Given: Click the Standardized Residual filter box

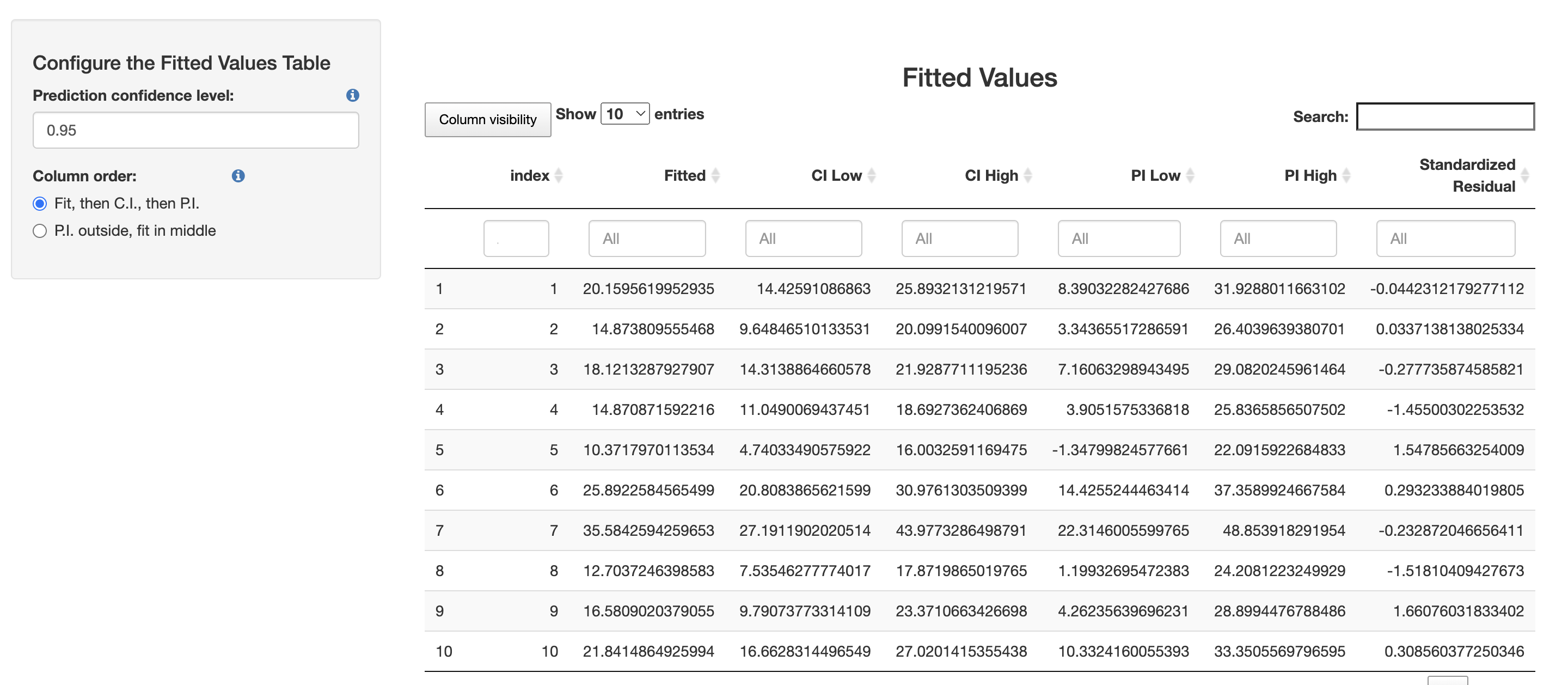Looking at the screenshot, I should [1445, 238].
